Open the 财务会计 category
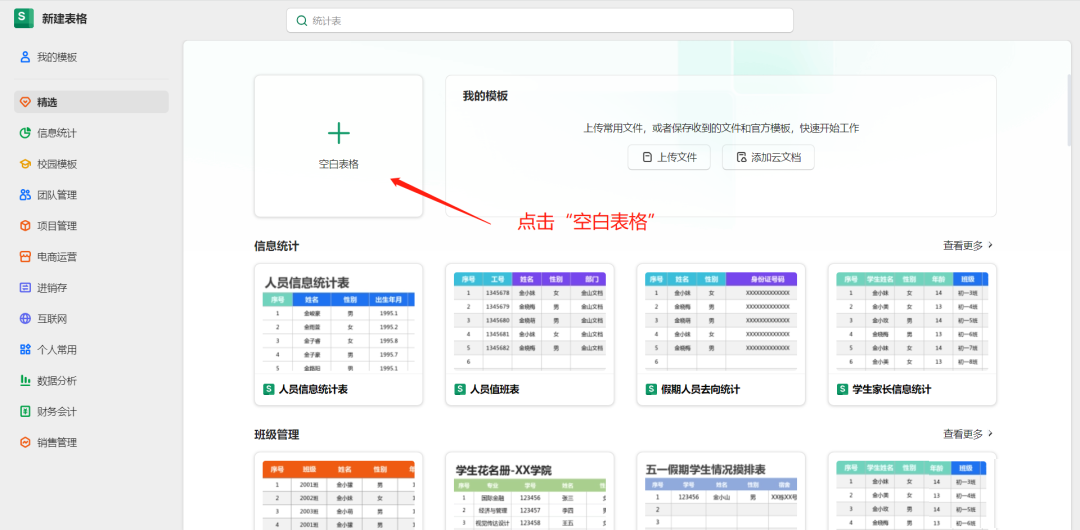Viewport: 1080px width, 530px height. click(x=57, y=412)
